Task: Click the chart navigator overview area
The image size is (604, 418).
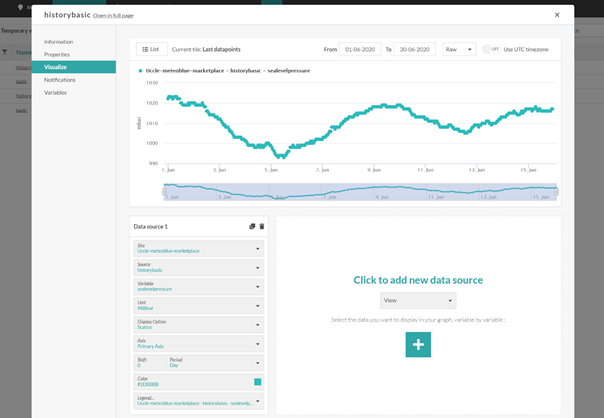Action: coord(360,191)
